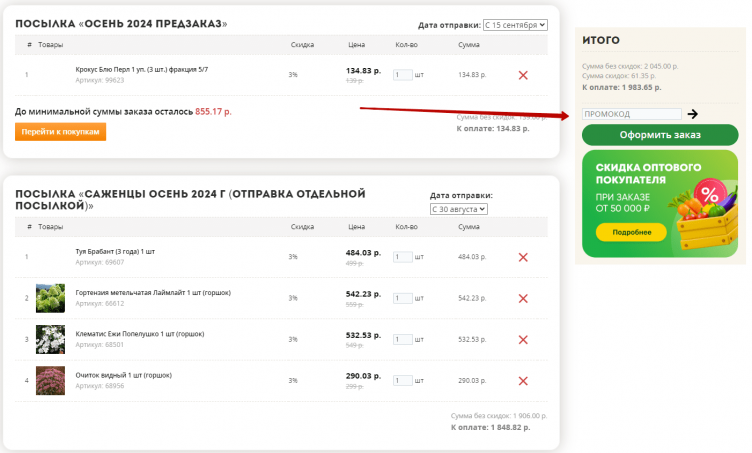The image size is (752, 453).
Task: Expand shipping date dropdown 'С 30 августа'
Action: click(458, 209)
